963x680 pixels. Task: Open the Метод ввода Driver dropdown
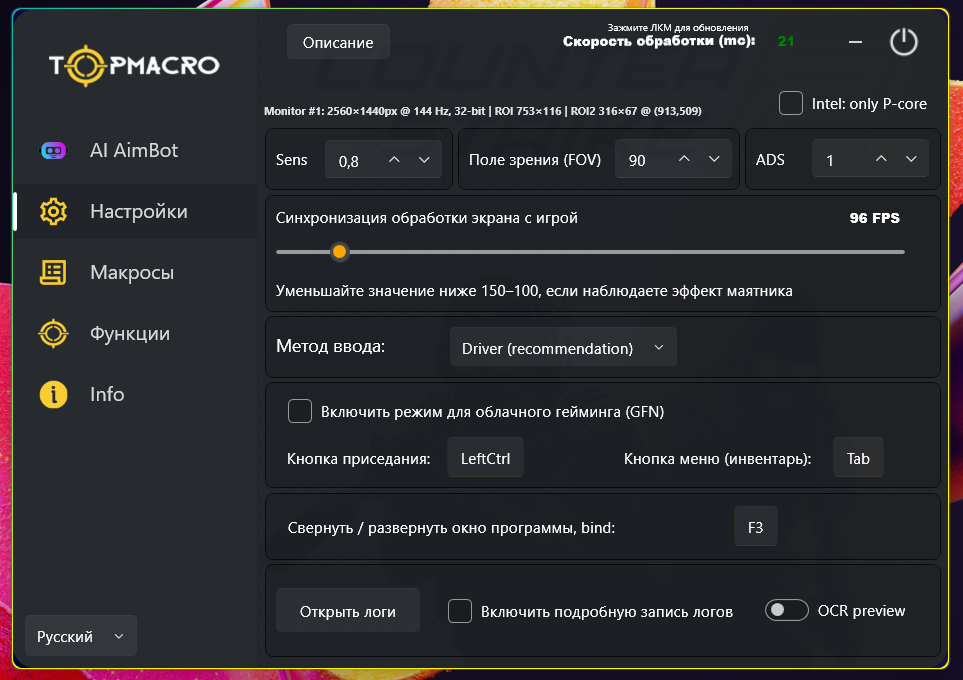563,348
